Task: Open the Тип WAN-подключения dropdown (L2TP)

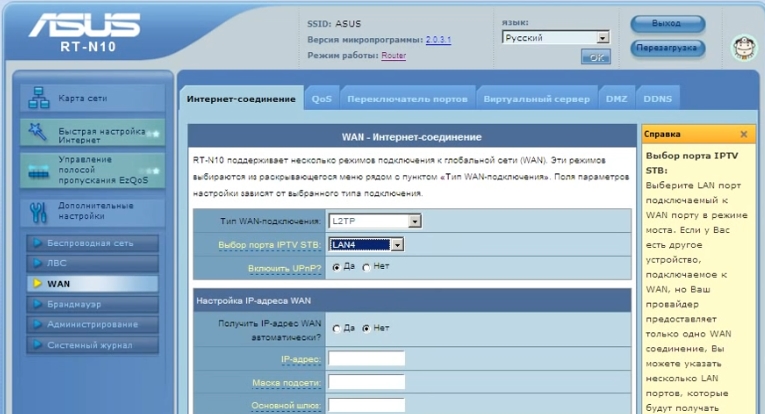Action: 375,221
